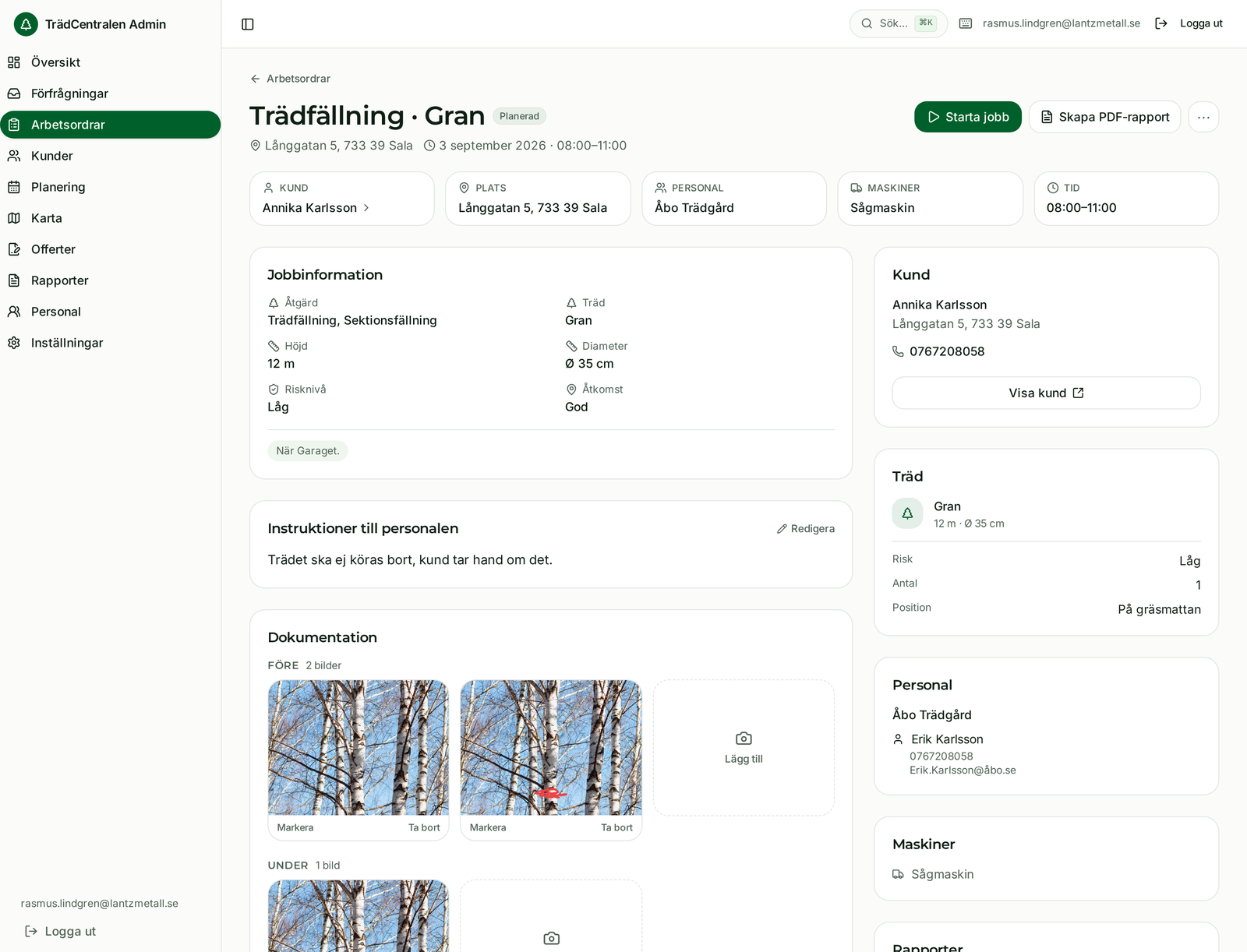The width and height of the screenshot is (1247, 952).
Task: Click the camera add tile under UNDER
Action: click(551, 916)
